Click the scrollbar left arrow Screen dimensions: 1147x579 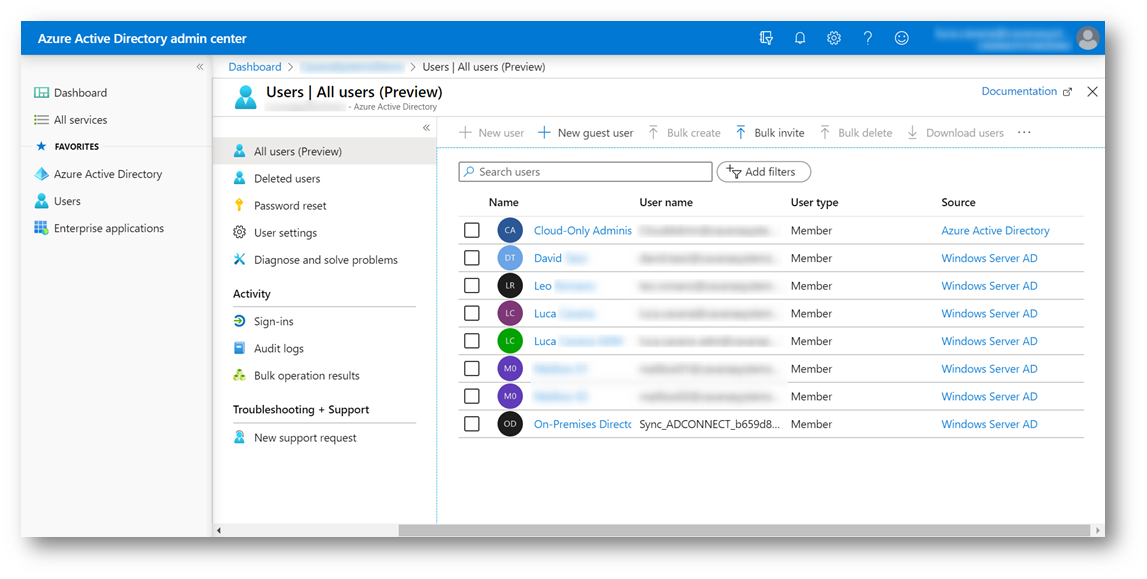tap(219, 530)
